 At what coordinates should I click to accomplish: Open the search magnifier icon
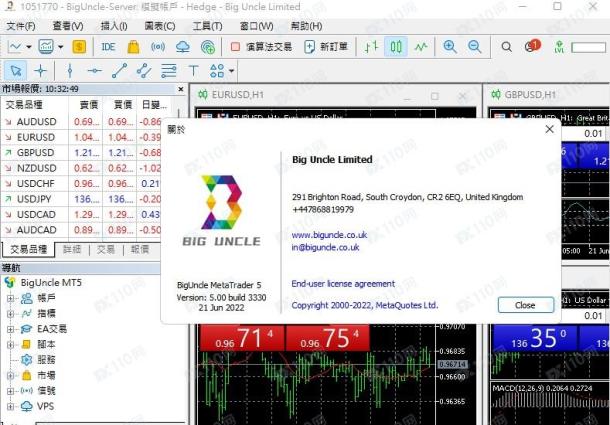click(507, 47)
